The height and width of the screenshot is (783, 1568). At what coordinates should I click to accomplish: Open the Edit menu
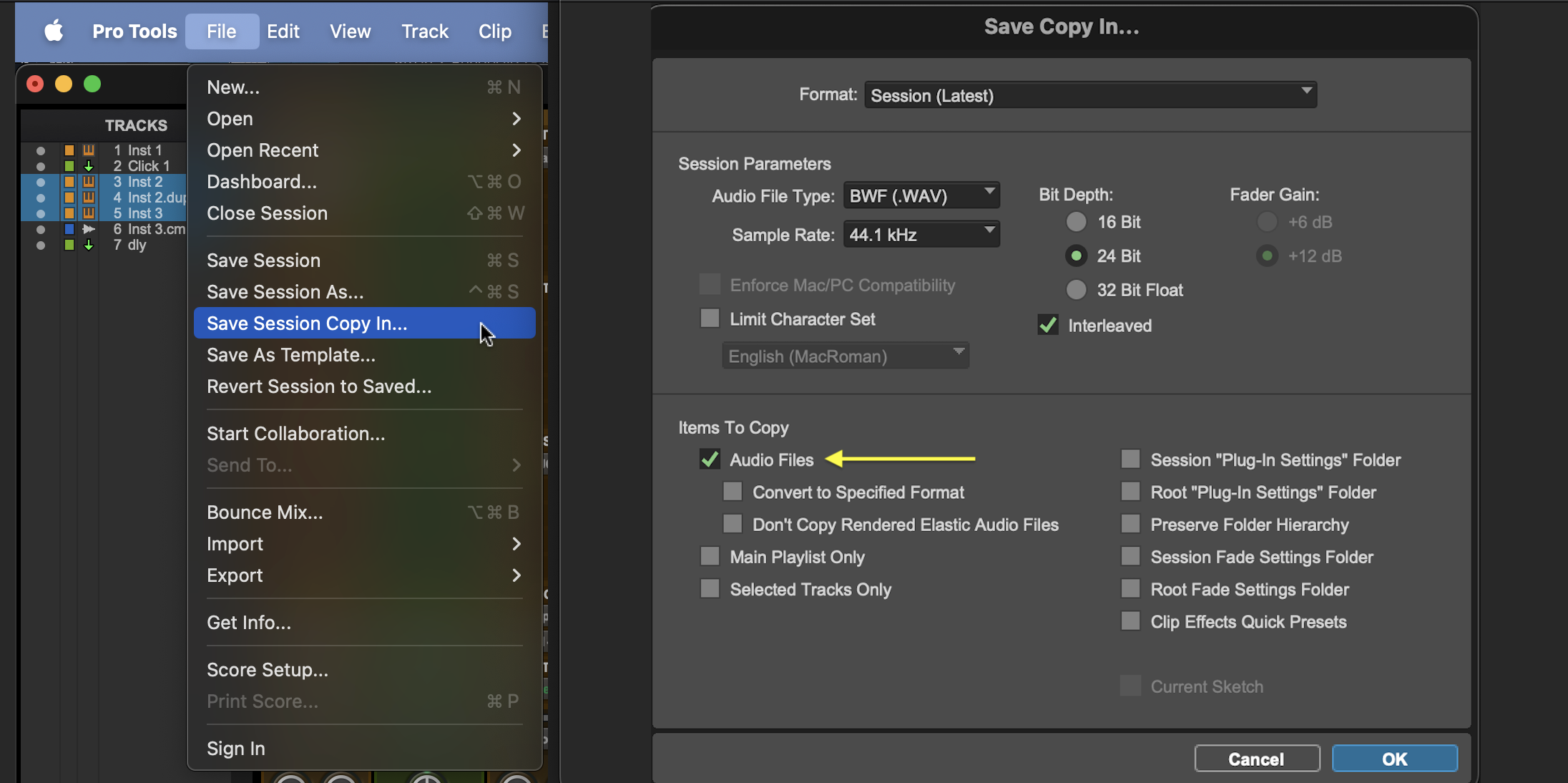click(x=283, y=31)
